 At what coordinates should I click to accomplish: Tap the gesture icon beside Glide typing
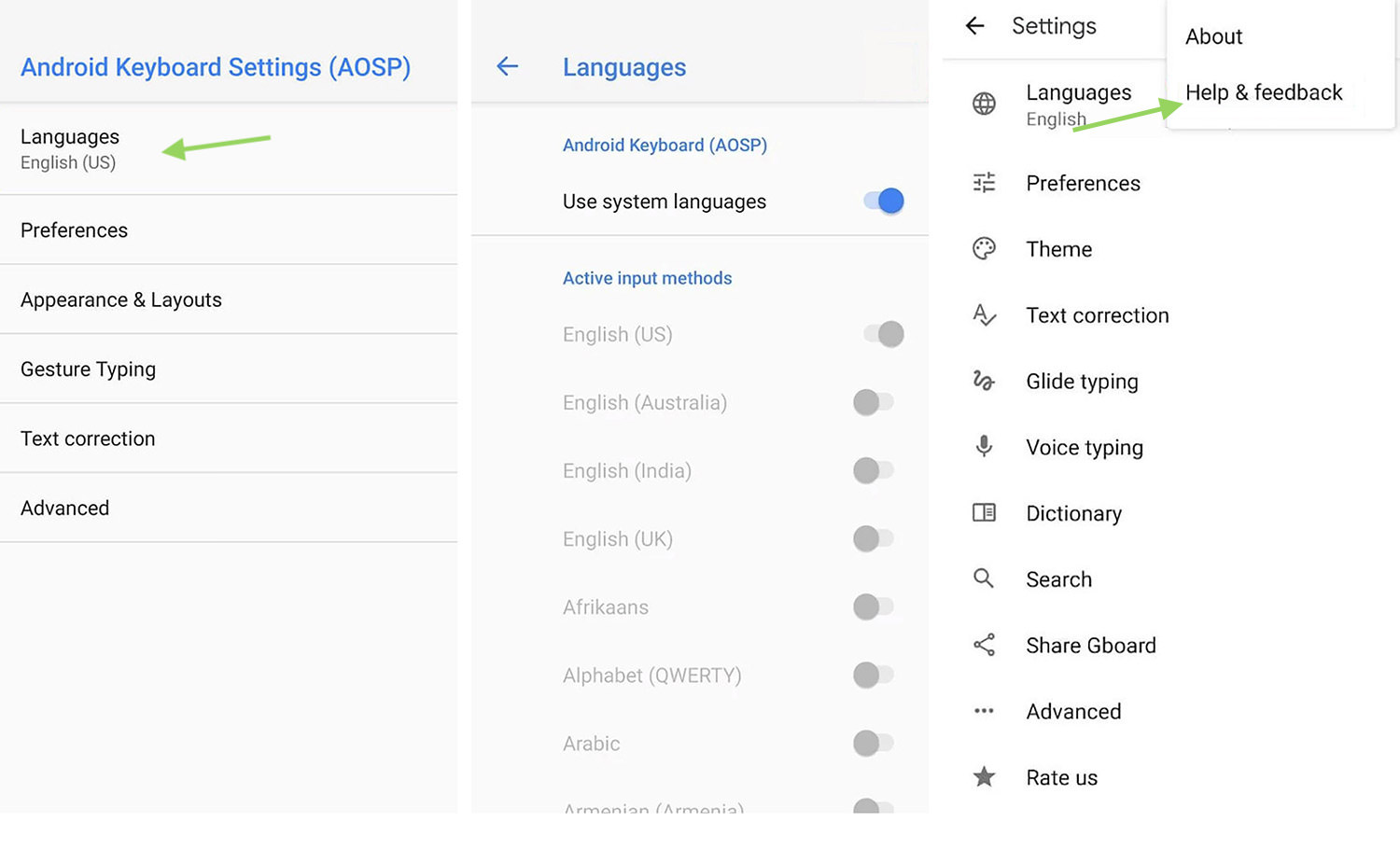[984, 381]
